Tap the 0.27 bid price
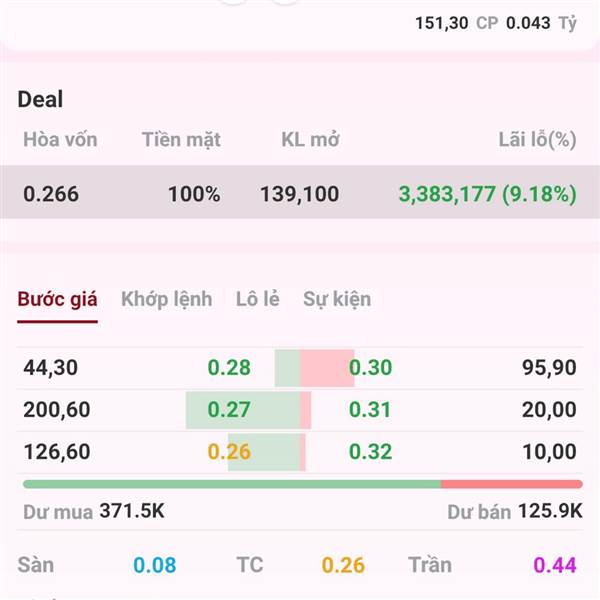 coord(229,410)
